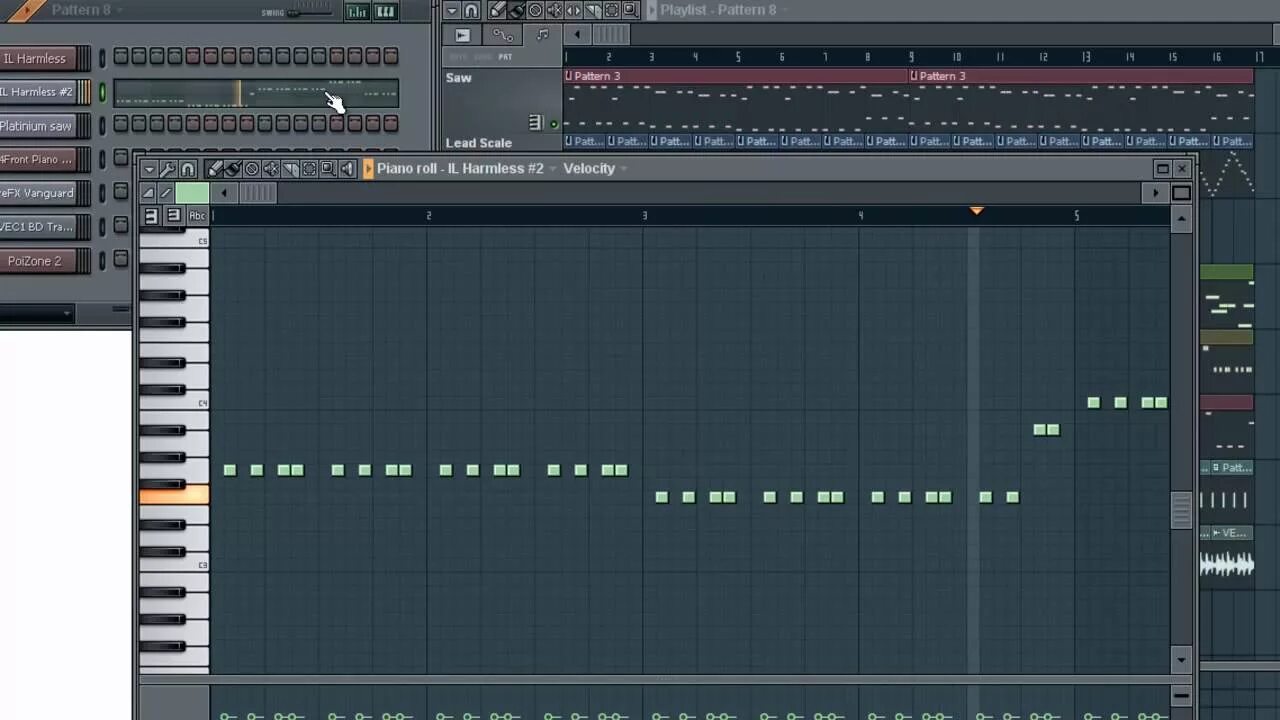Open the step sequencer graph editor
The image size is (1280, 720).
(x=356, y=11)
